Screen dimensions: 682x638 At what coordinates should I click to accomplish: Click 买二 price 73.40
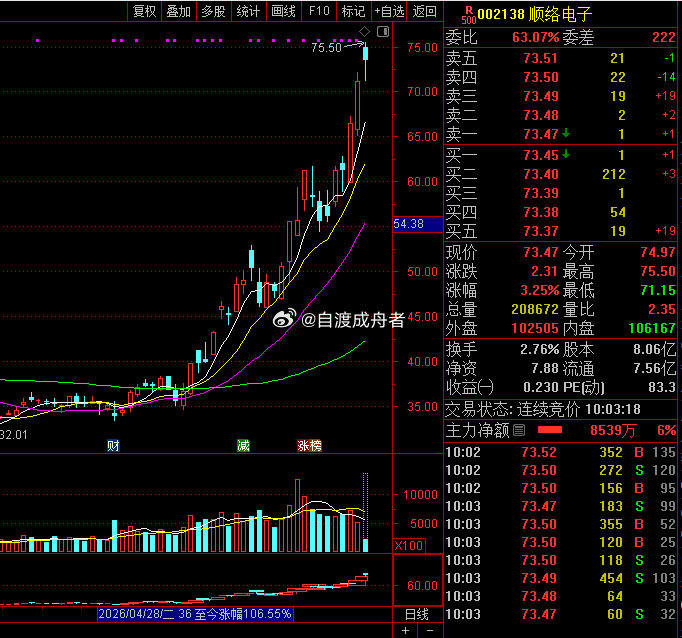(x=541, y=174)
